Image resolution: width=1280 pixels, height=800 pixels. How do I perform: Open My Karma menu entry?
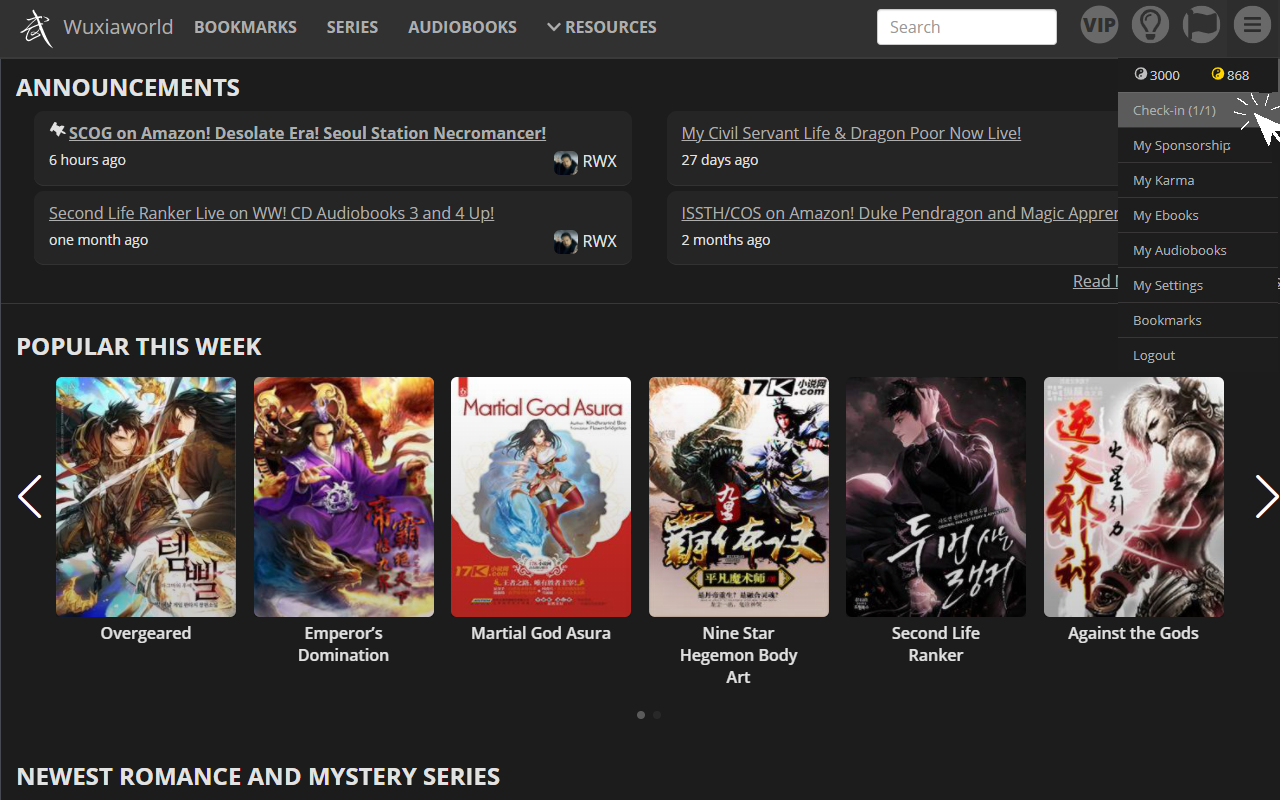point(1198,180)
